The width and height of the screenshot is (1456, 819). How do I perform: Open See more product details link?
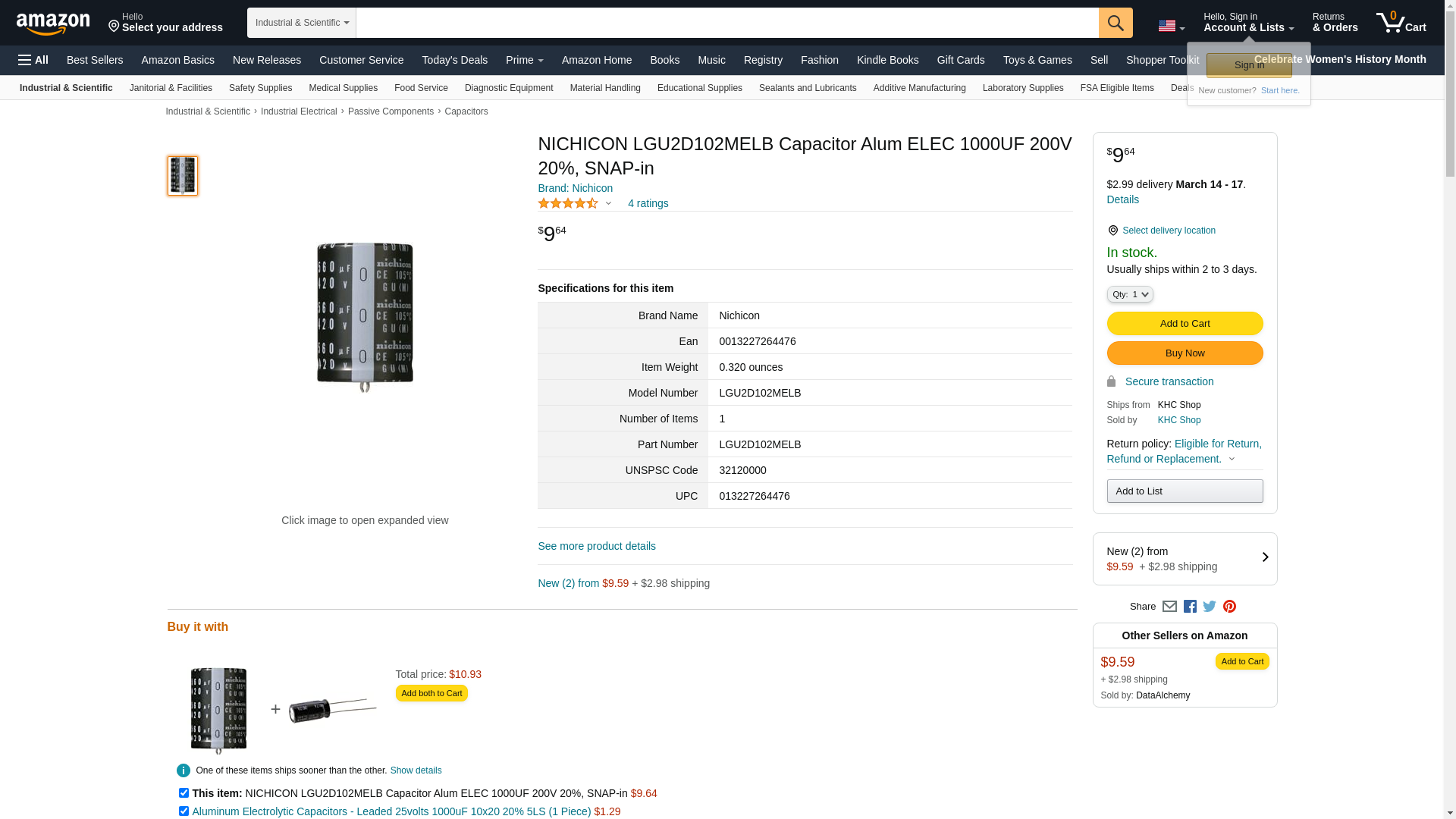(596, 546)
